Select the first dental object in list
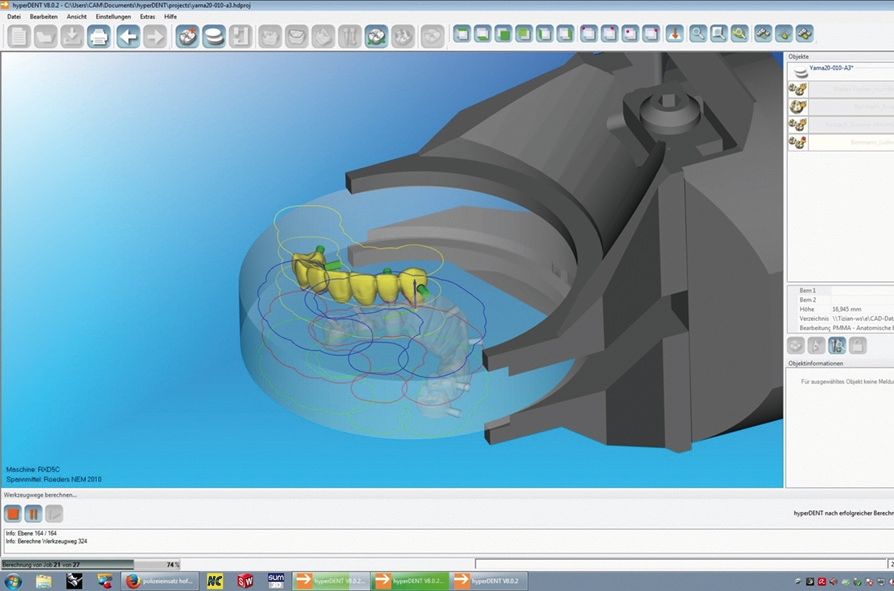This screenshot has height=591, width=894. (x=845, y=89)
